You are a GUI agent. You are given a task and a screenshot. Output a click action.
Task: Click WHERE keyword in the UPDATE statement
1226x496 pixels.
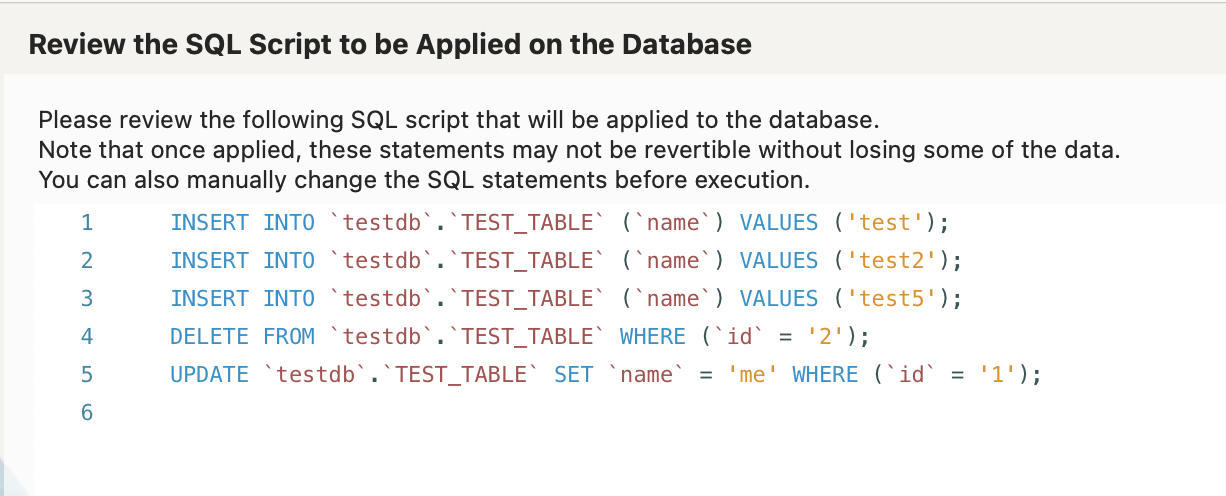point(825,374)
